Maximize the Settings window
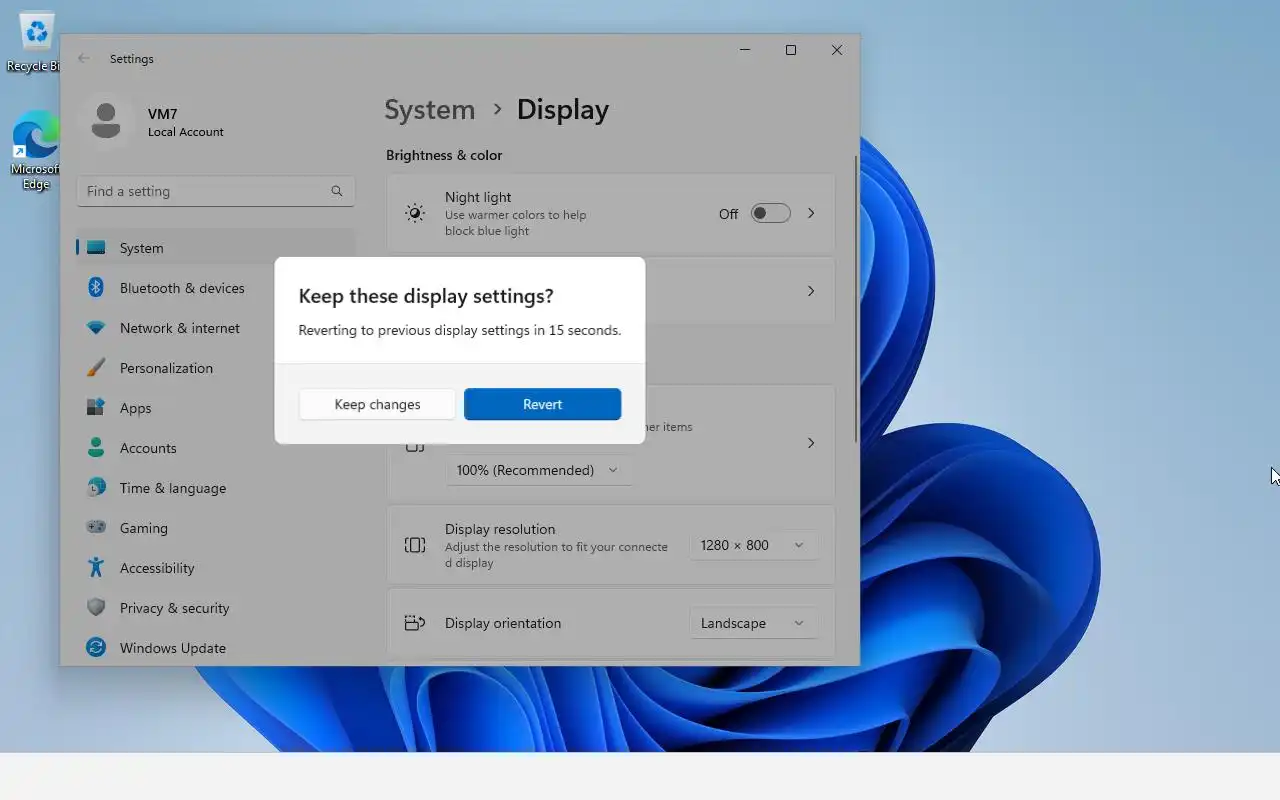1280x800 pixels. pos(791,50)
